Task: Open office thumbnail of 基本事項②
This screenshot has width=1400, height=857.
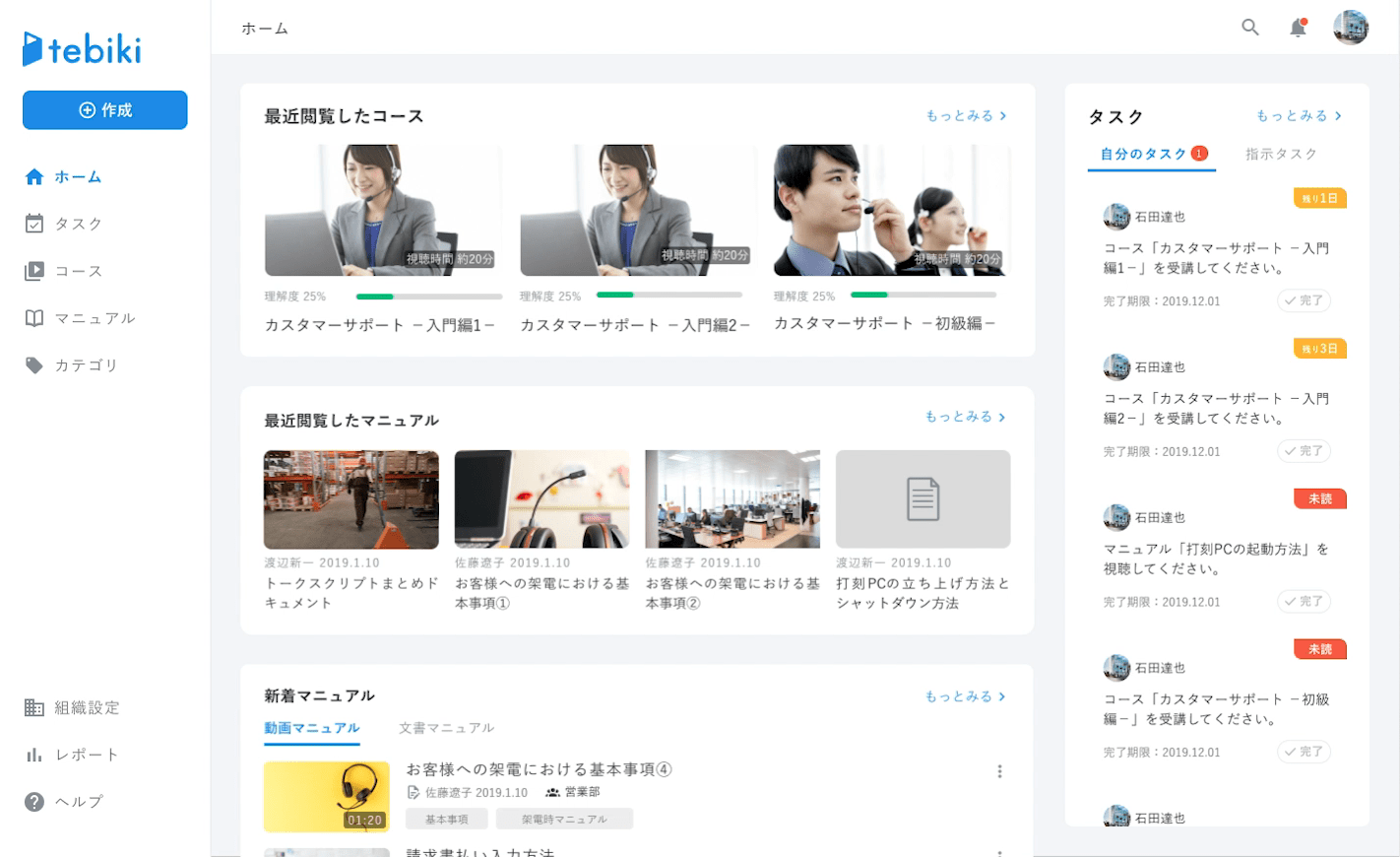Action: point(732,499)
